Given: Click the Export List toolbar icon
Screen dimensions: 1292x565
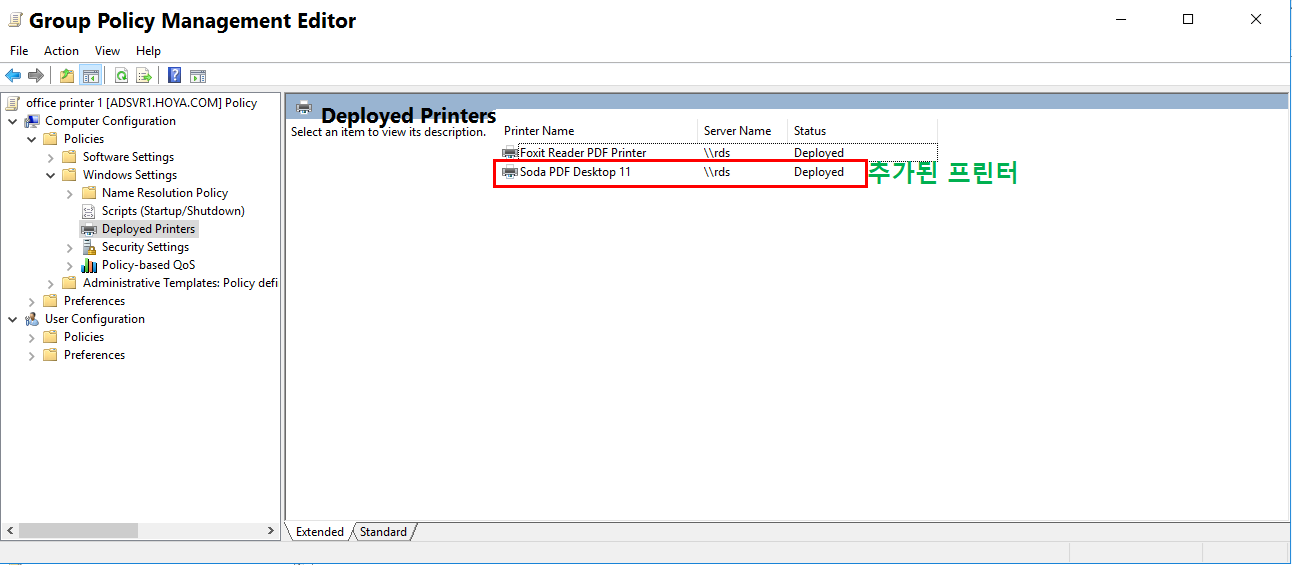Looking at the screenshot, I should [x=144, y=75].
